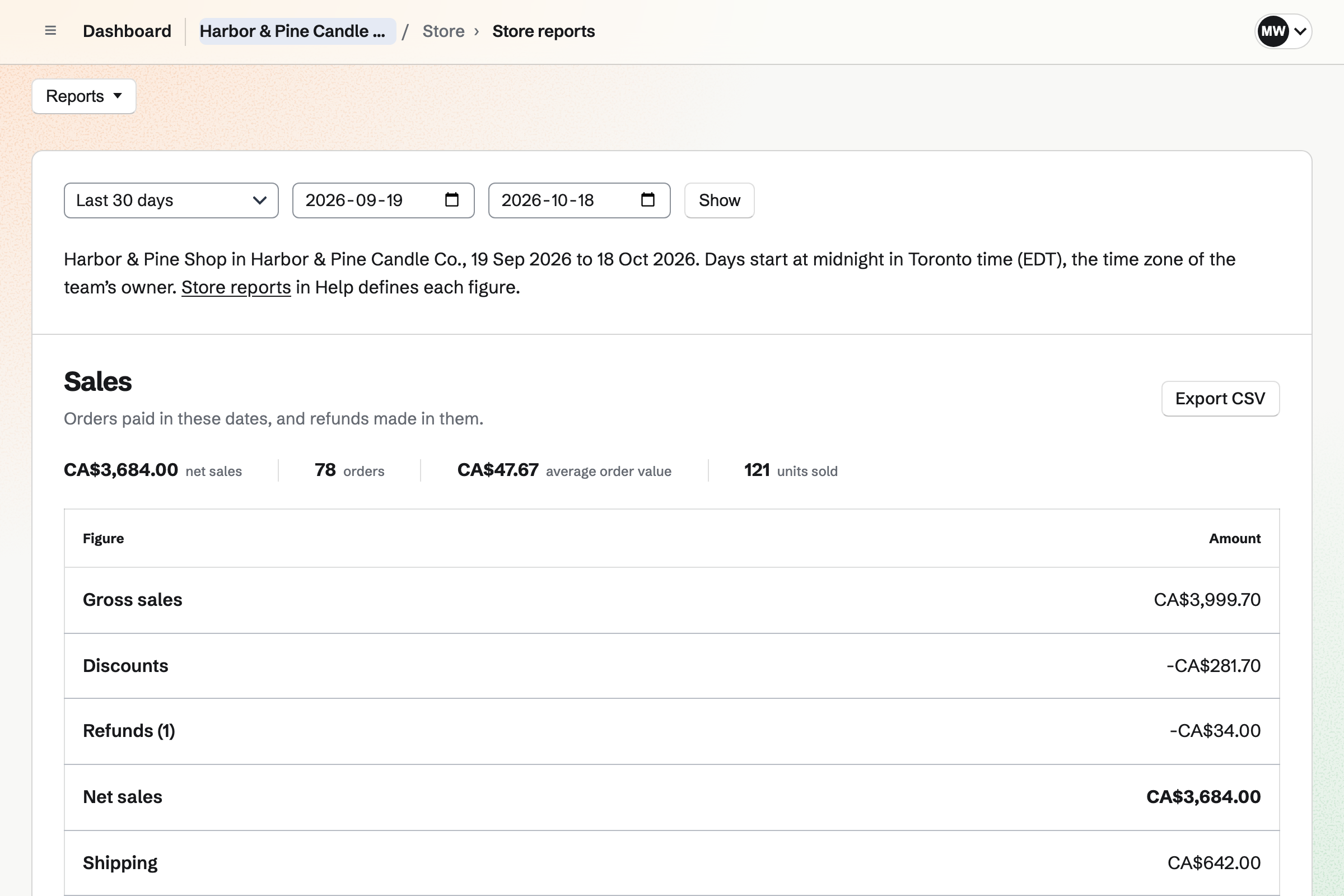Screen dimensions: 1344x896
Task: Click the start date calendar icon
Action: point(451,200)
